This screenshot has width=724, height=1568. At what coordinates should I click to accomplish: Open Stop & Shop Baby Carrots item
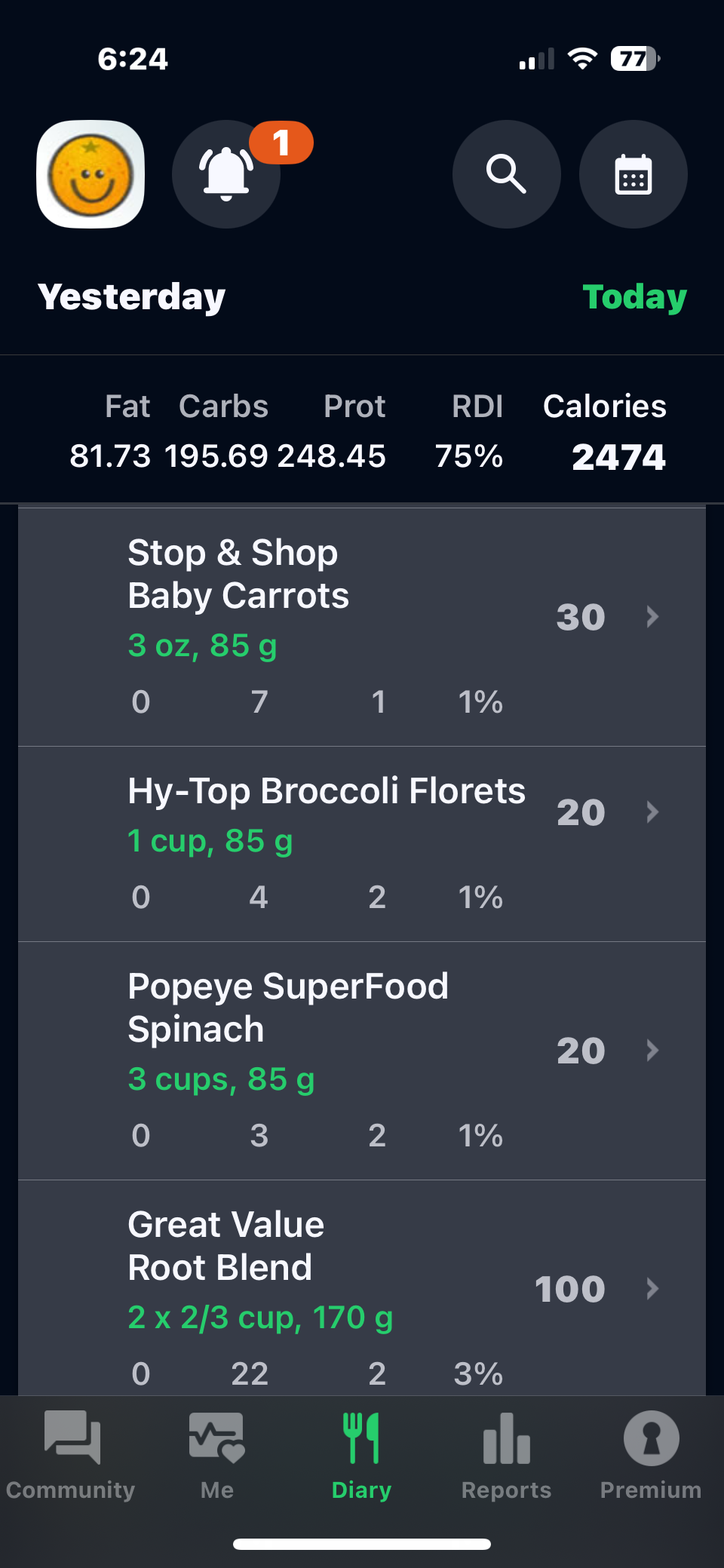point(238,575)
